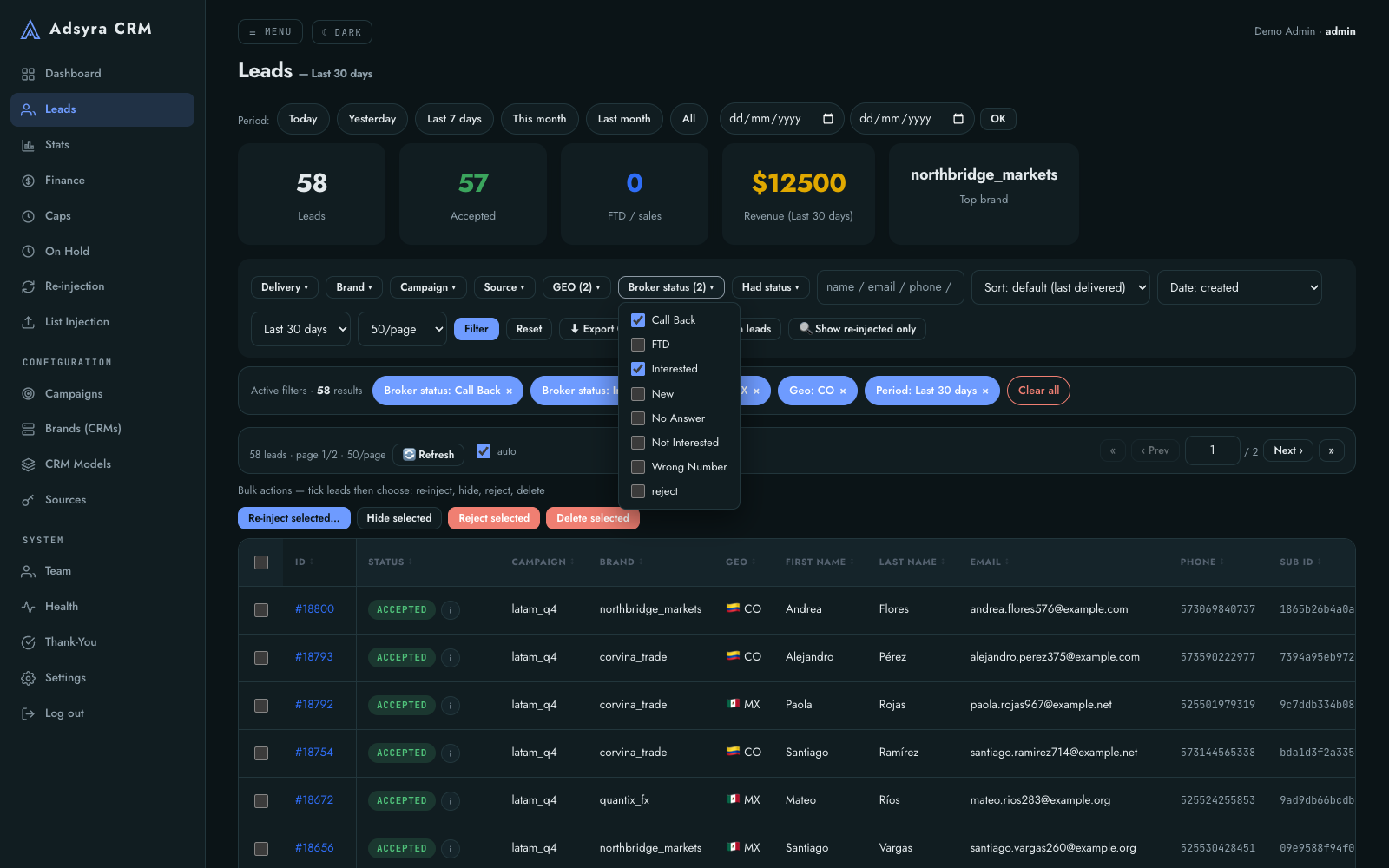The width and height of the screenshot is (1389, 868).
Task: Open the Dashboard sidebar icon
Action: (x=28, y=74)
